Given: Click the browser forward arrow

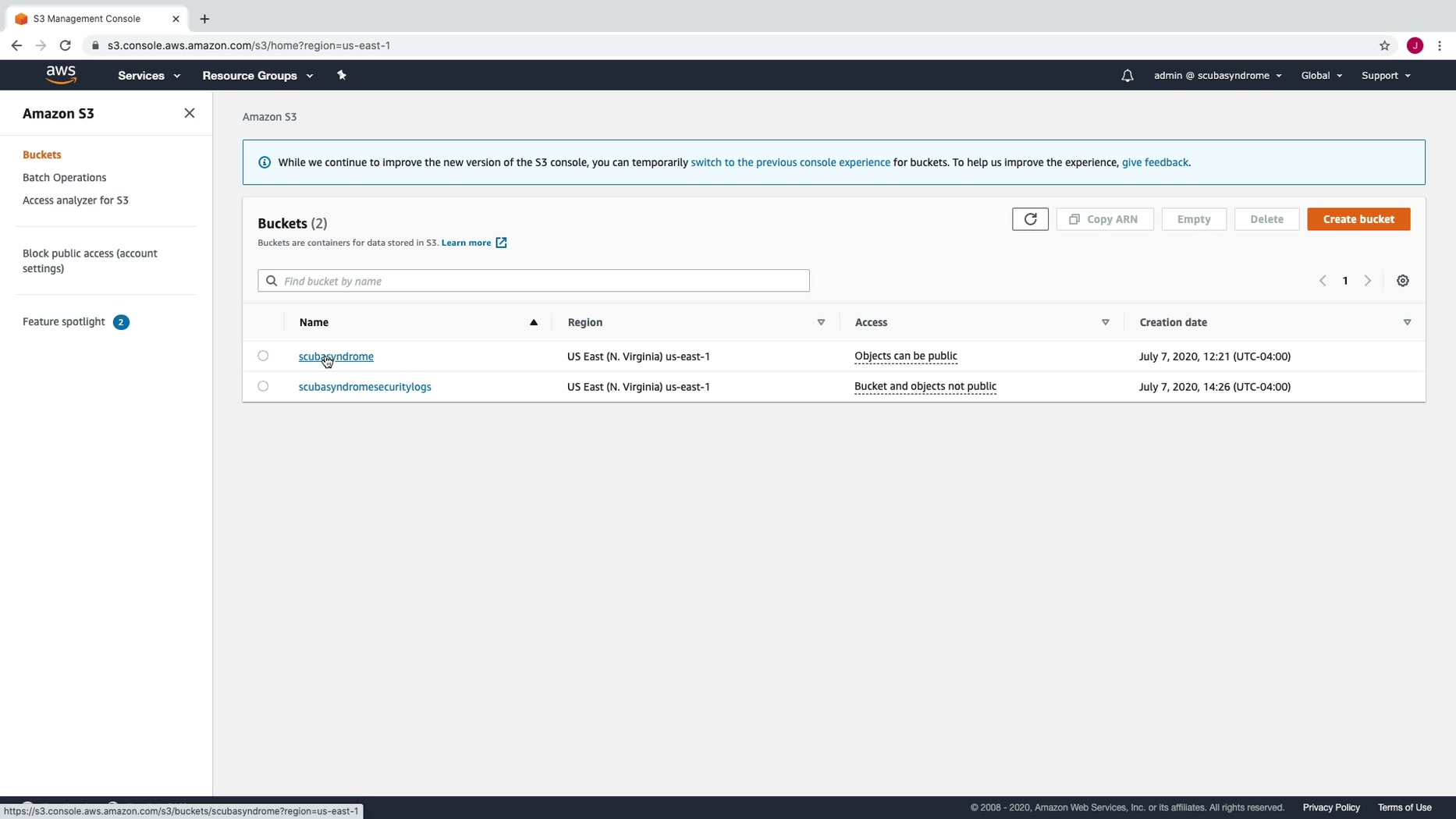Looking at the screenshot, I should [x=41, y=45].
